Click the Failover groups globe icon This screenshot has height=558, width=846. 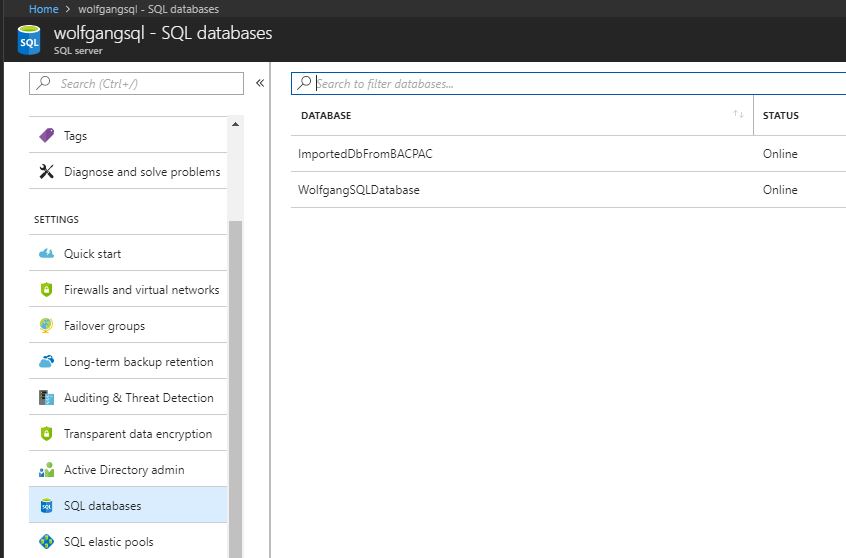(46, 325)
